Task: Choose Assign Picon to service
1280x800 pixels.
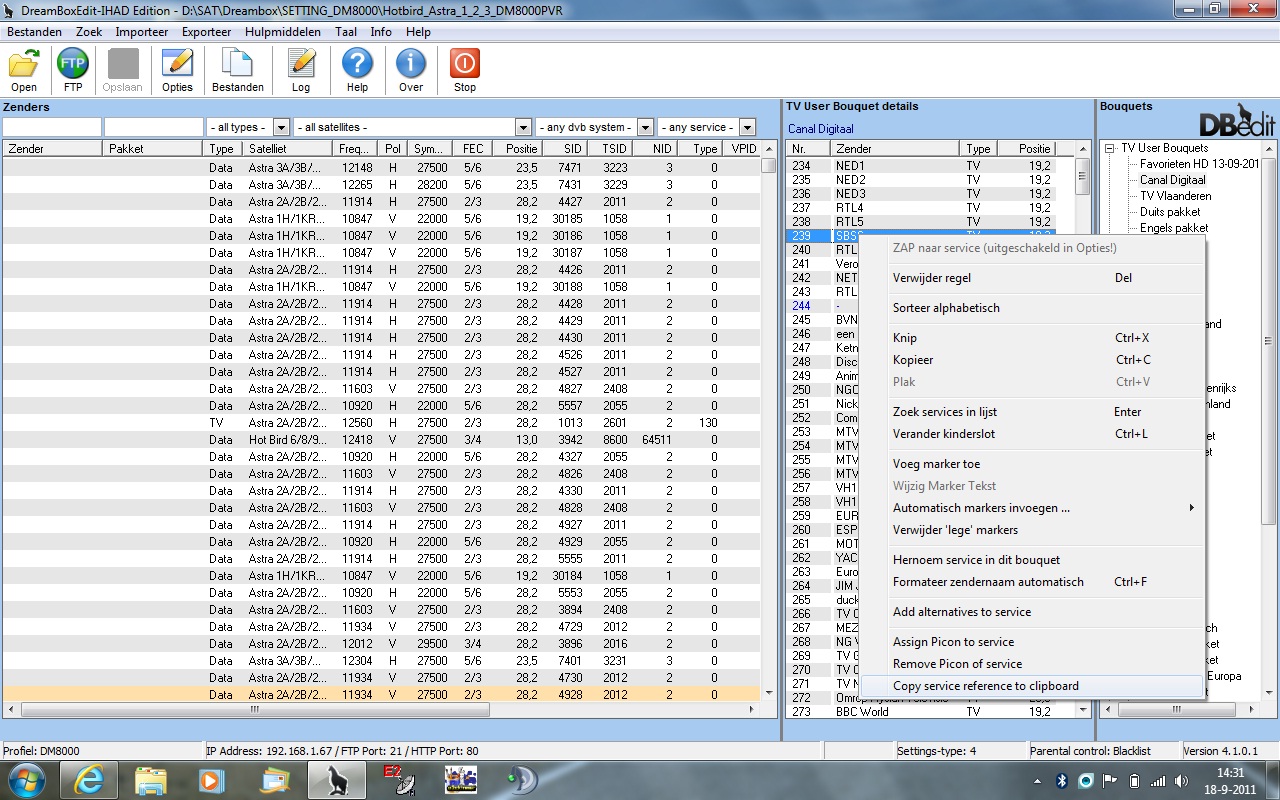Action: [x=1034, y=642]
